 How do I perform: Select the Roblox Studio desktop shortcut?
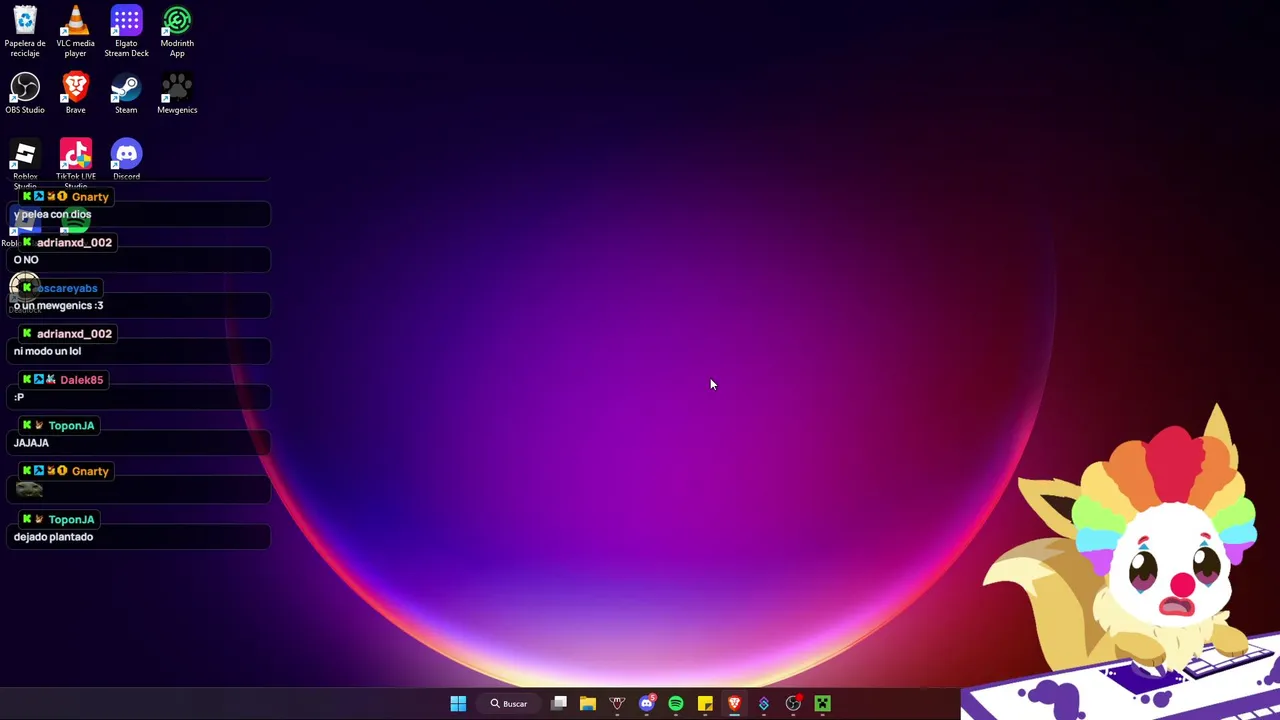point(25,162)
